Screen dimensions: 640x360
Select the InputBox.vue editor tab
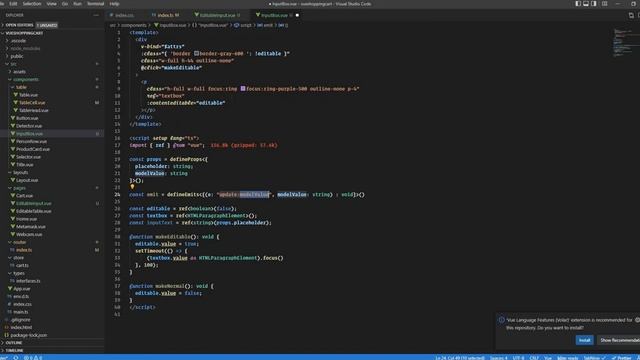[274, 15]
